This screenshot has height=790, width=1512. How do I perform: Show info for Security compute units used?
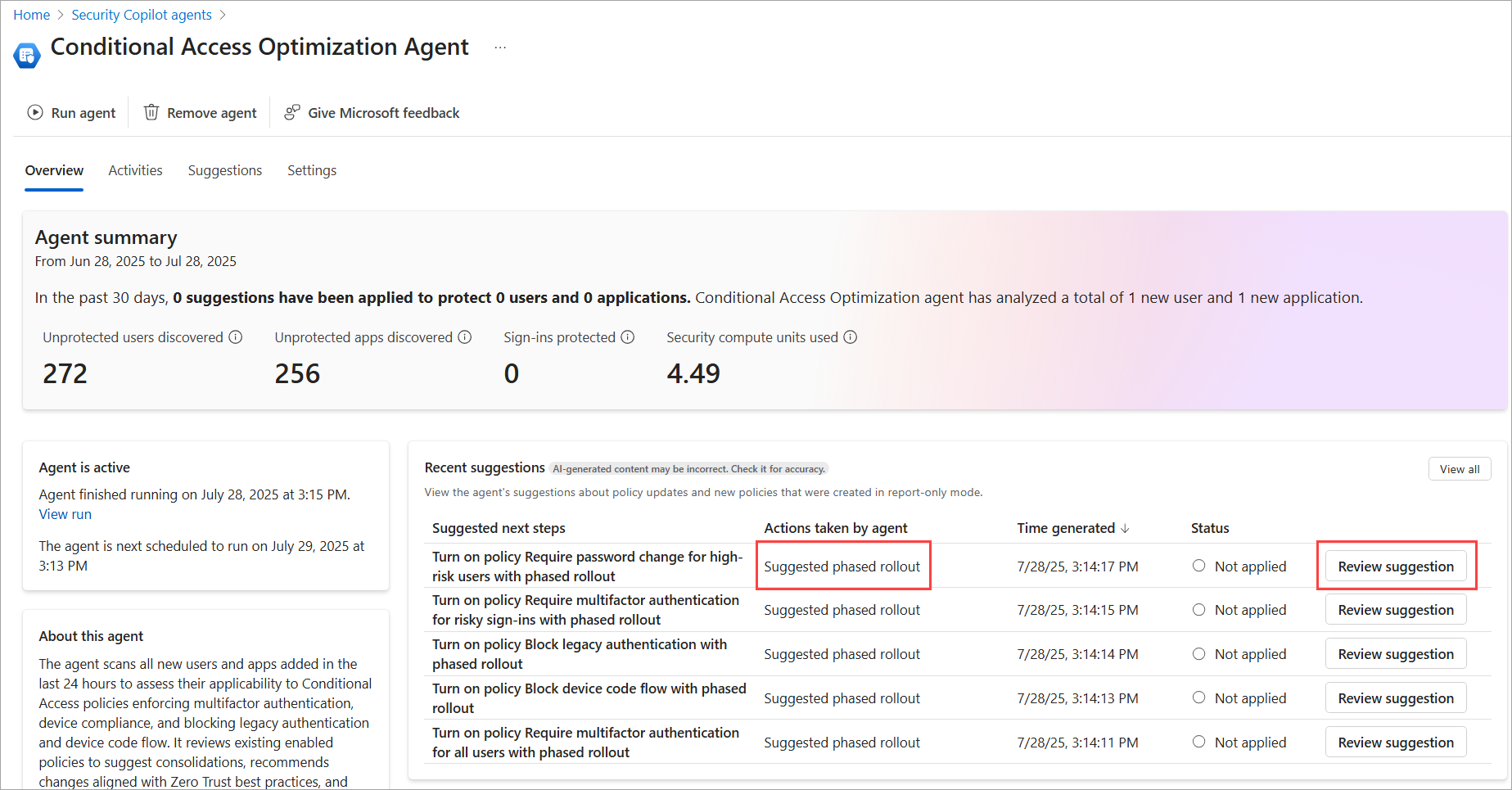(x=851, y=337)
